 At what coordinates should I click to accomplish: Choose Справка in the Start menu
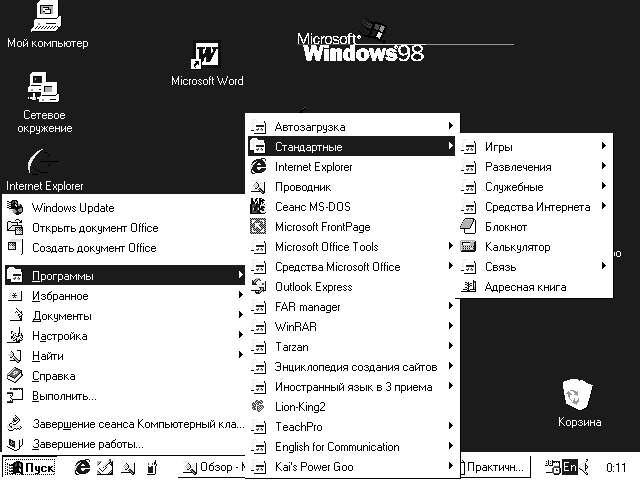point(125,376)
